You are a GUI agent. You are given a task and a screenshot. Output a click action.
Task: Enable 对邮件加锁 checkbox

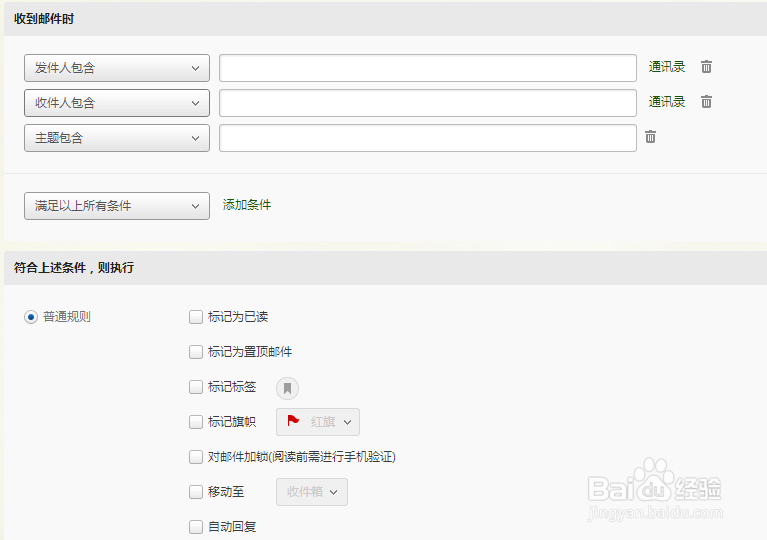tap(196, 457)
